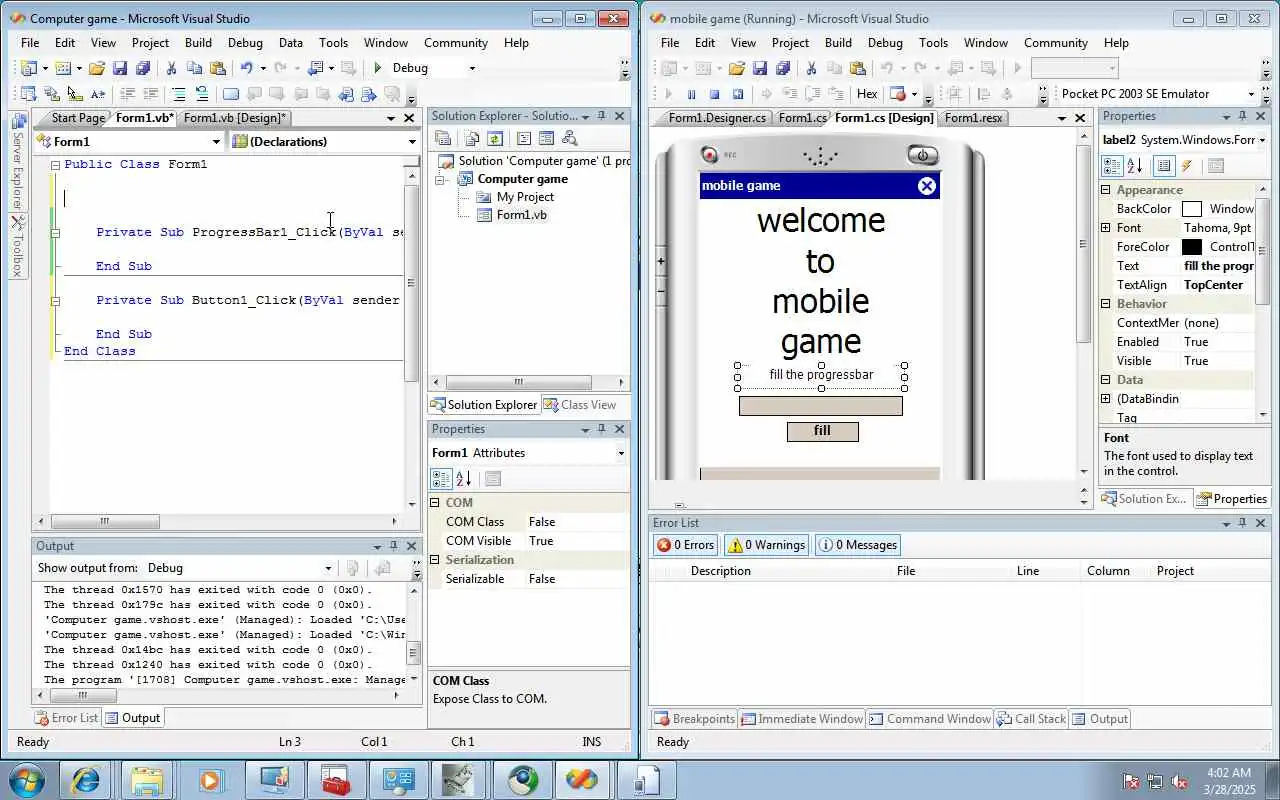Open label2 object selector dropdown in Properties
Screen dimensions: 1280x800
(1262, 140)
